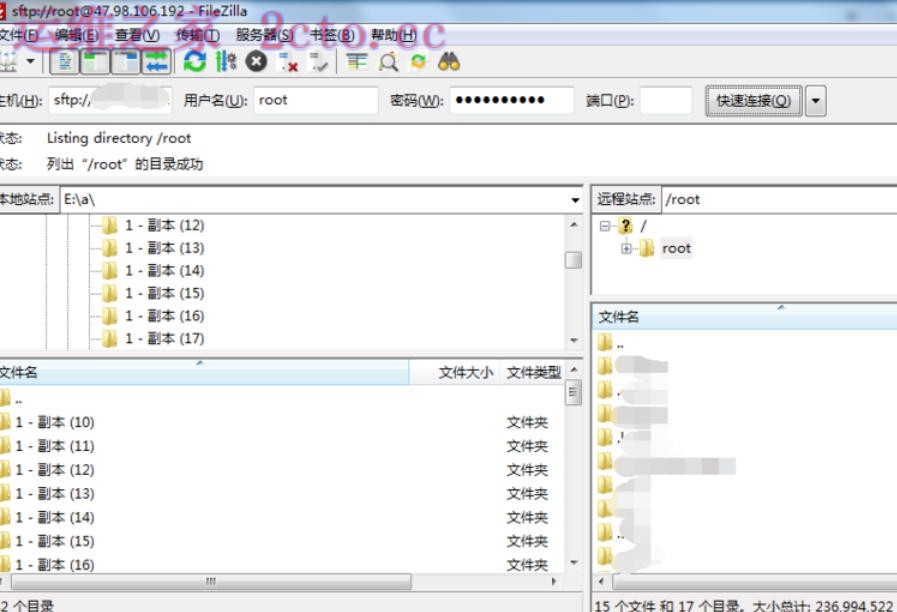The image size is (897, 612).
Task: Click the remote file list horizontal scrollbar
Action: point(755,582)
